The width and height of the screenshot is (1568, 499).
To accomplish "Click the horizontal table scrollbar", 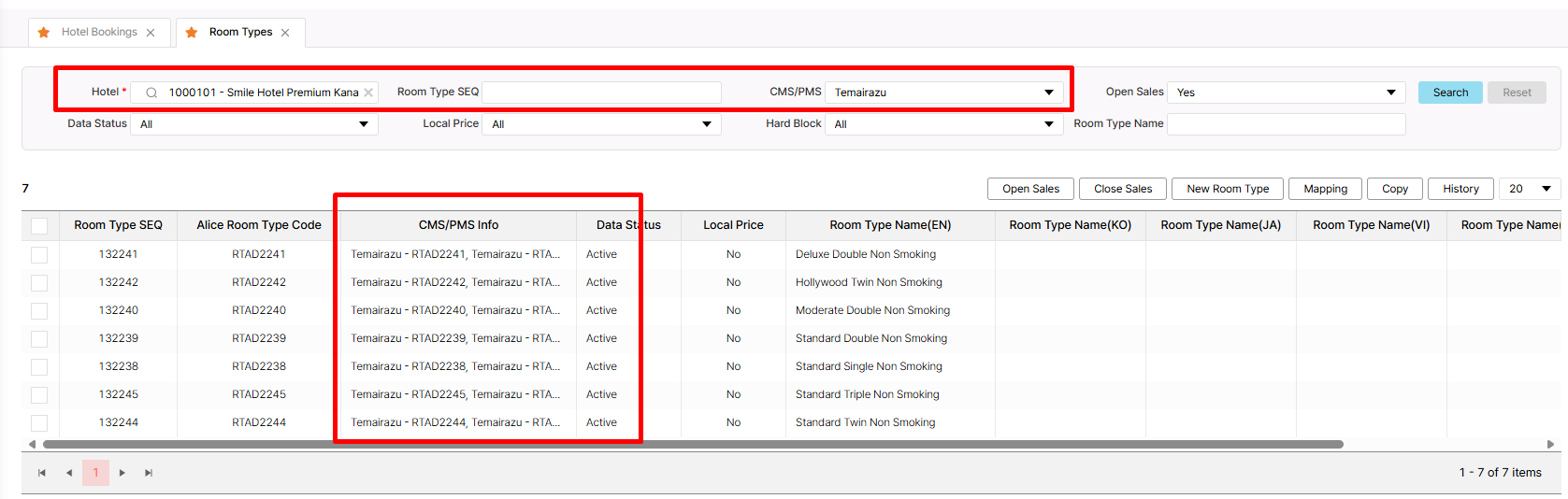I will 692,445.
